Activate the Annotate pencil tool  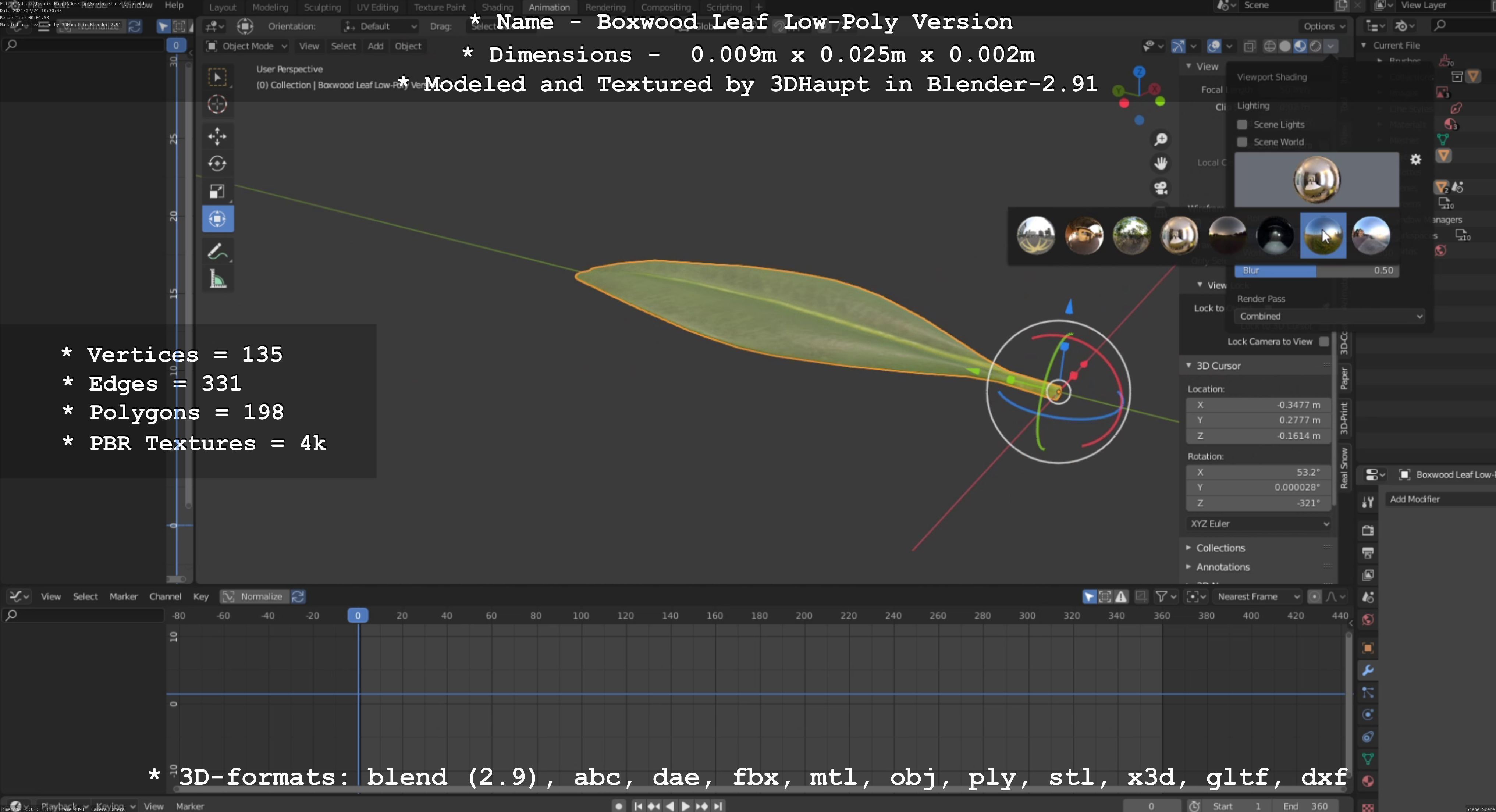[x=217, y=252]
